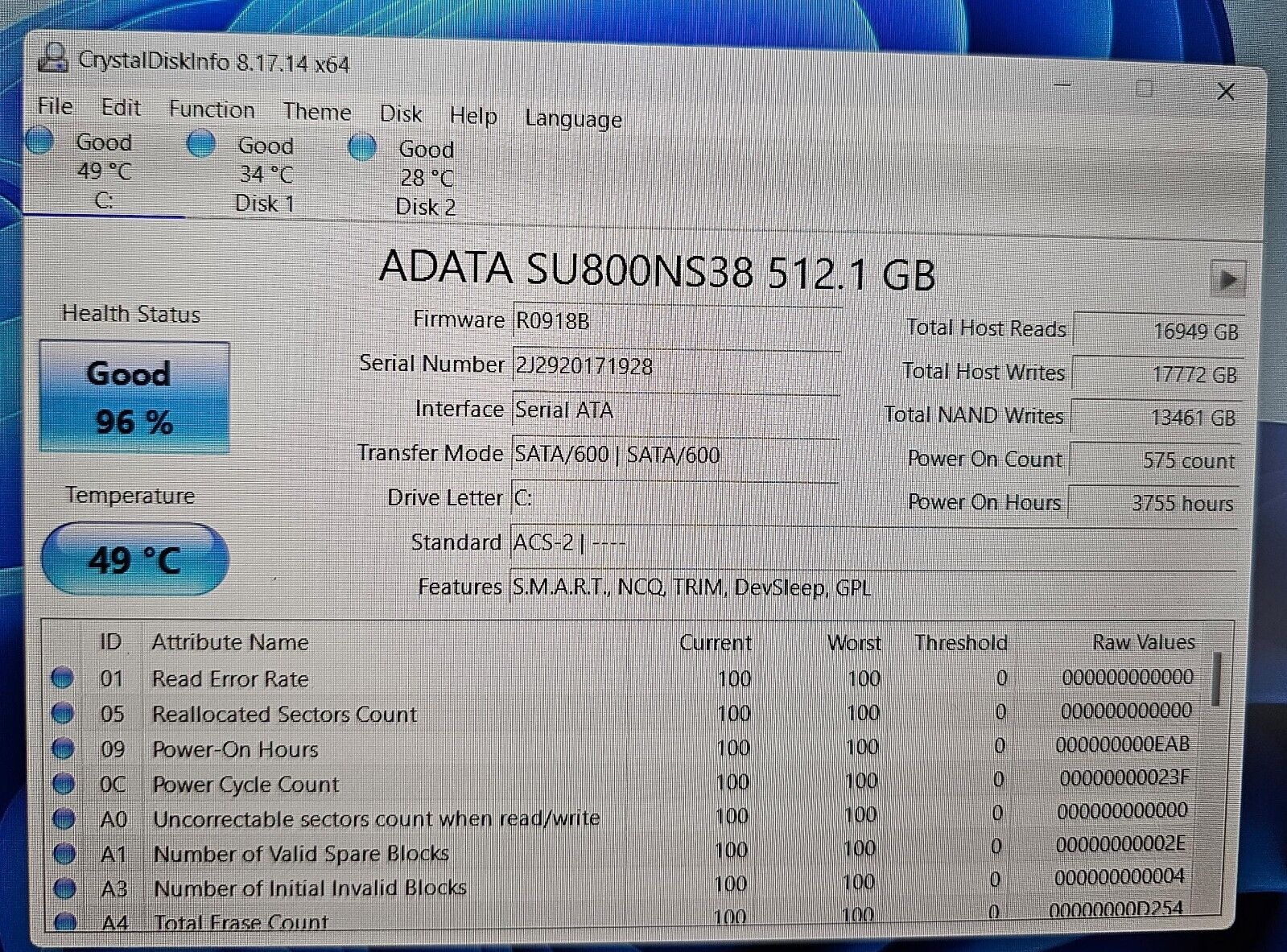Click the Raw Values column header
Image resolution: width=1287 pixels, height=952 pixels.
(x=1144, y=641)
